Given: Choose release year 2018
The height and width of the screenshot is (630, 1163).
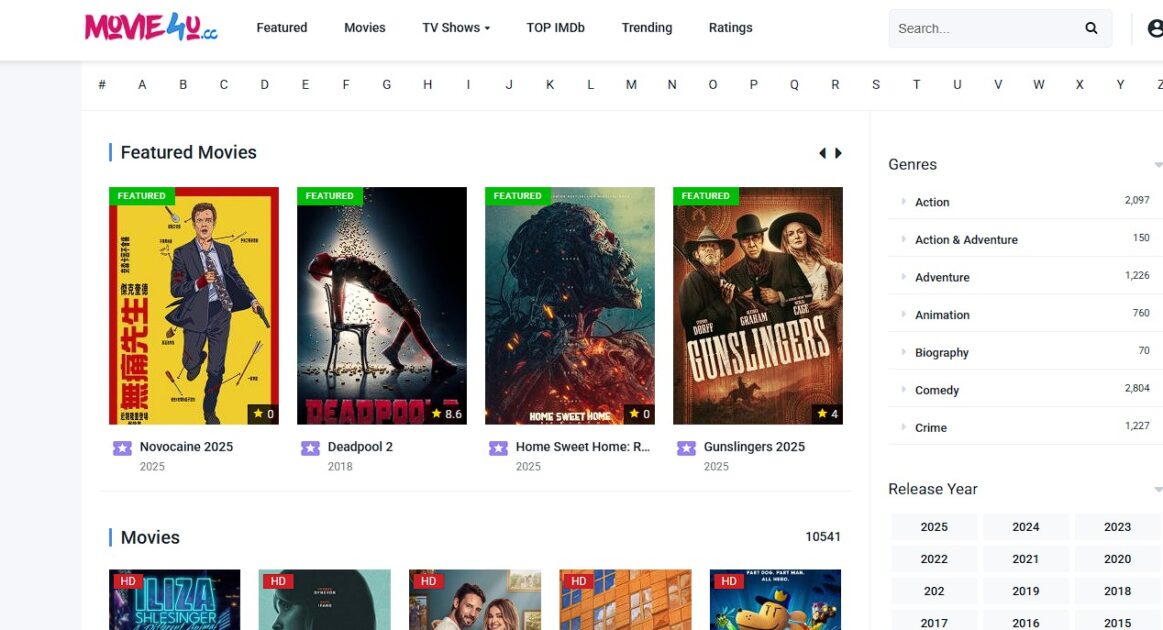Looking at the screenshot, I should click(1118, 591).
